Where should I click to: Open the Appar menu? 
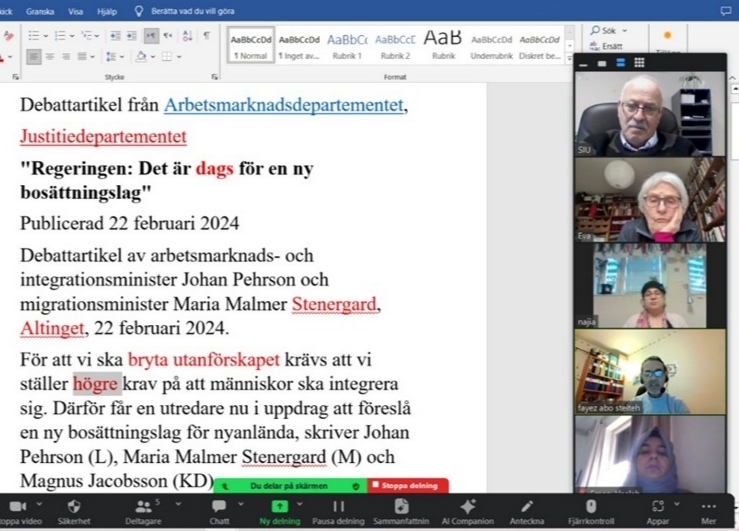click(658, 512)
